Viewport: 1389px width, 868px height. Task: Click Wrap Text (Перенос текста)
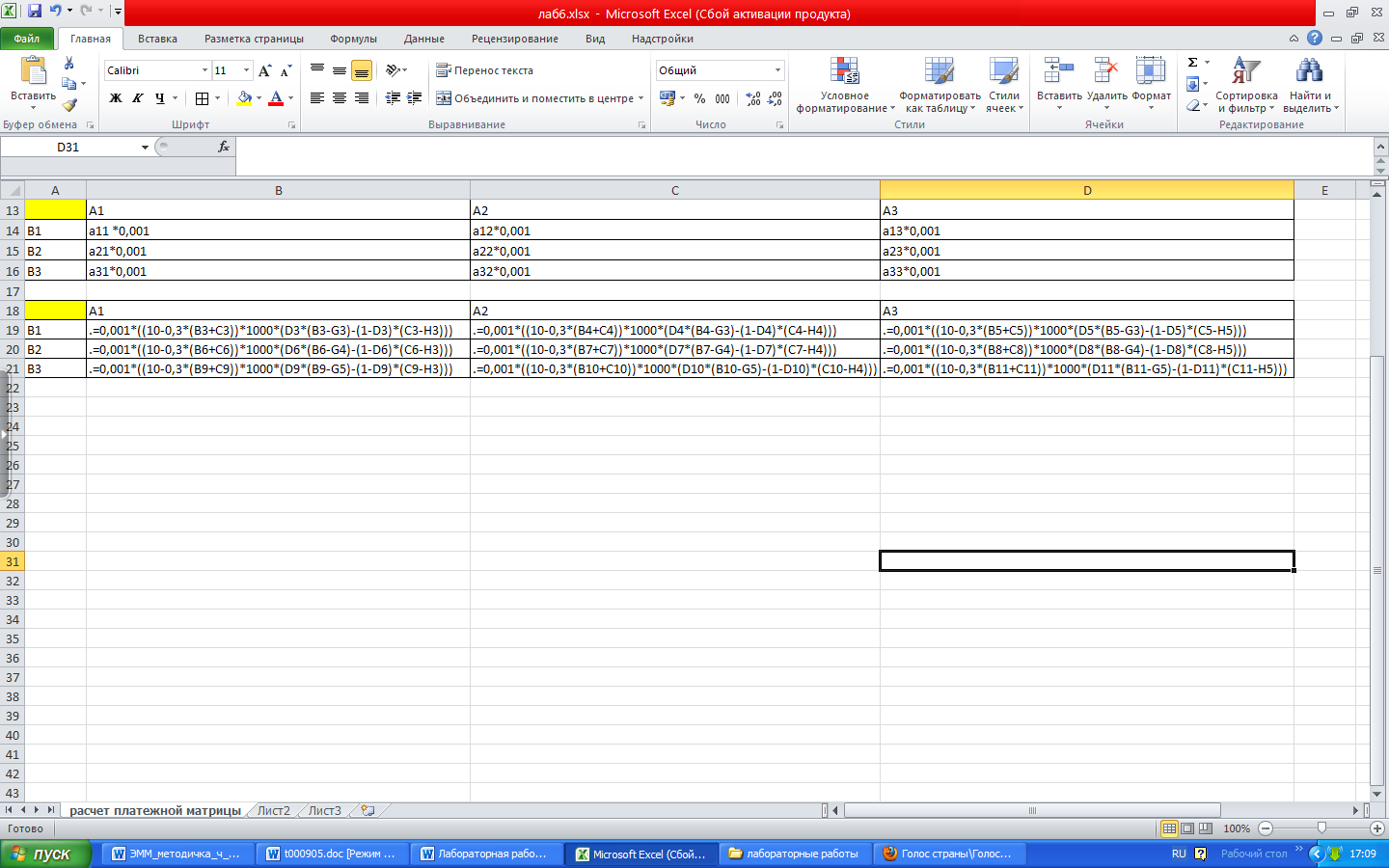484,70
